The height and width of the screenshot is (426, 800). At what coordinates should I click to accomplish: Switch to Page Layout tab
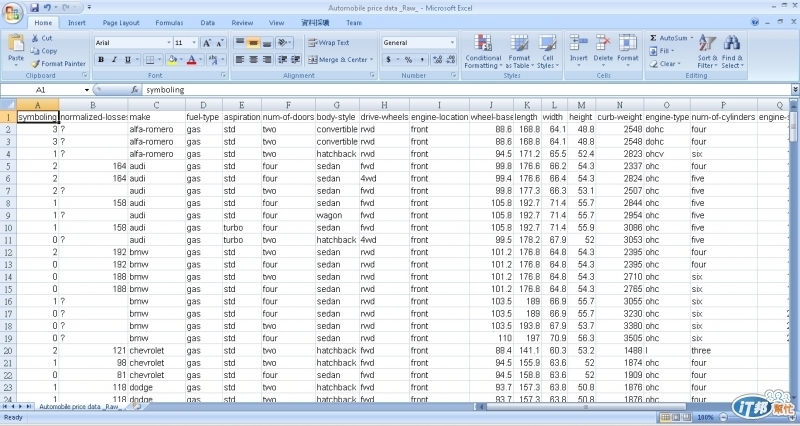[121, 23]
